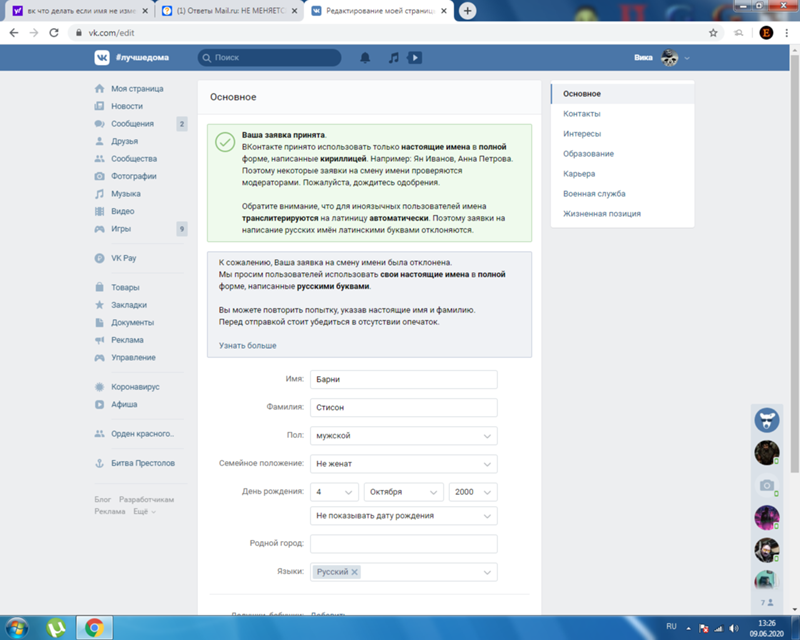
Task: Click the VK search box
Action: pos(269,58)
